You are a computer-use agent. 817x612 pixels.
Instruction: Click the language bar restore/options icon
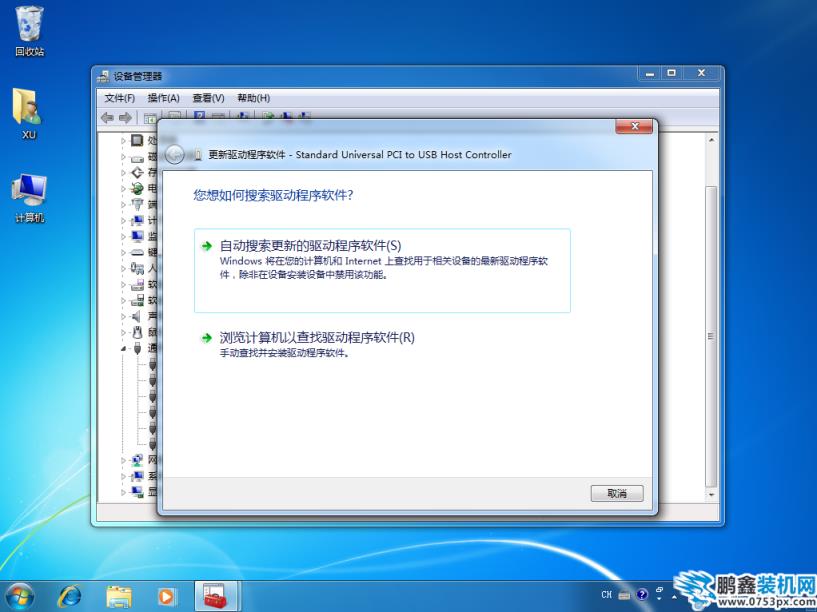pos(659,590)
